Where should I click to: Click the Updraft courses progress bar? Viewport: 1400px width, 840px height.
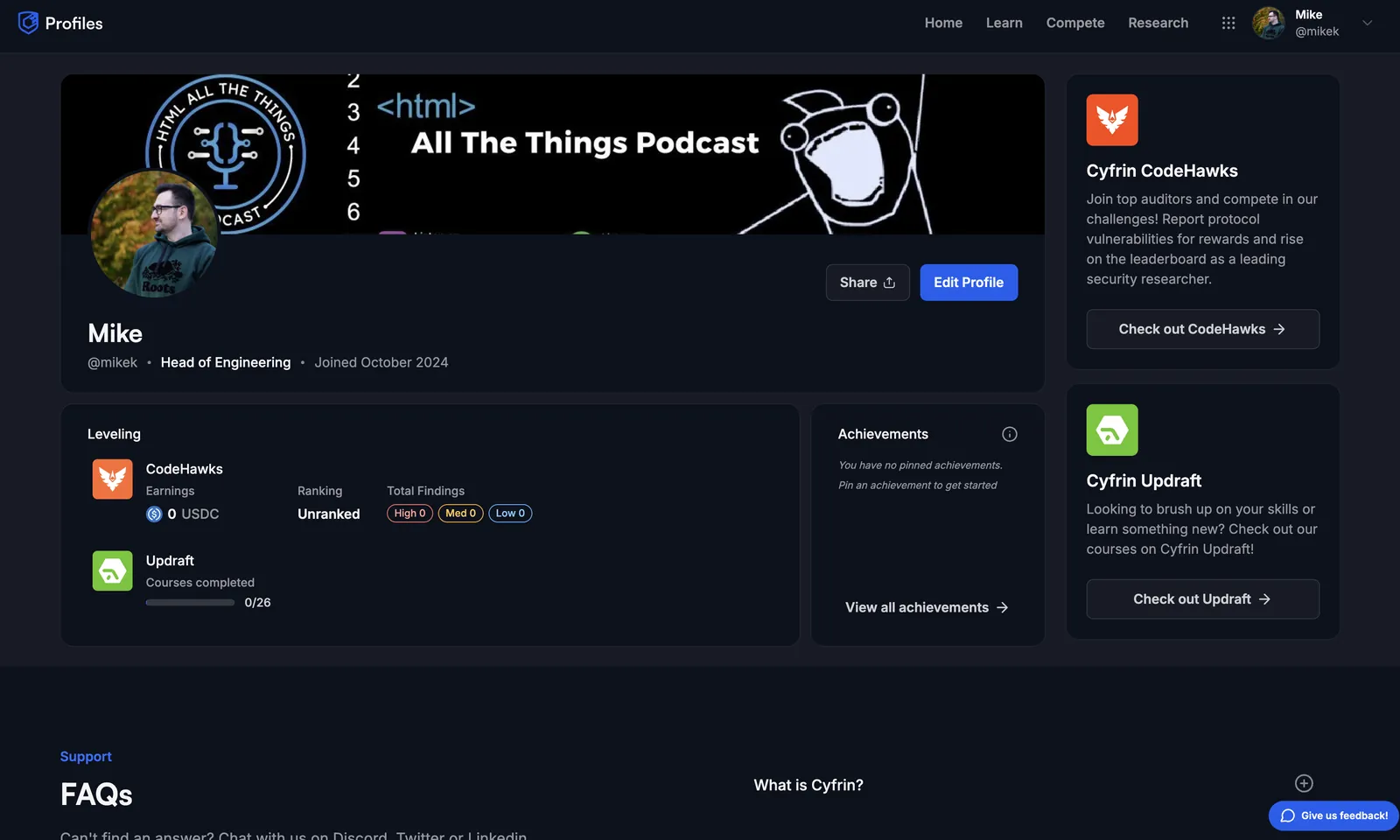click(x=190, y=603)
